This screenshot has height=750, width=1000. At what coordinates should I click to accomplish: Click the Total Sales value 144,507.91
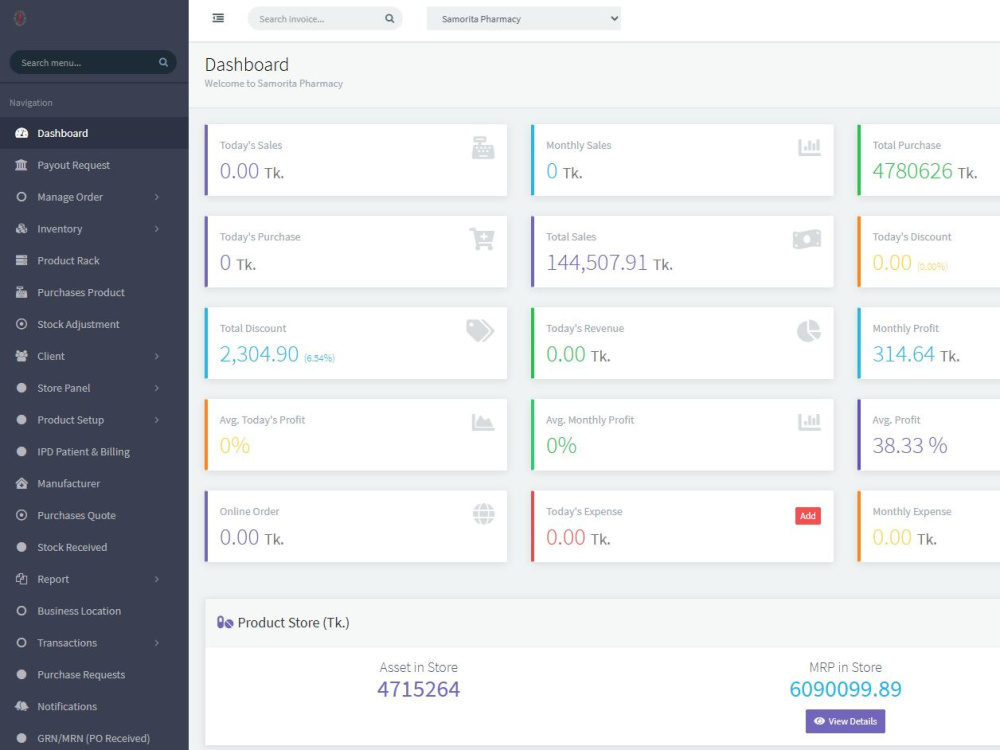click(596, 263)
